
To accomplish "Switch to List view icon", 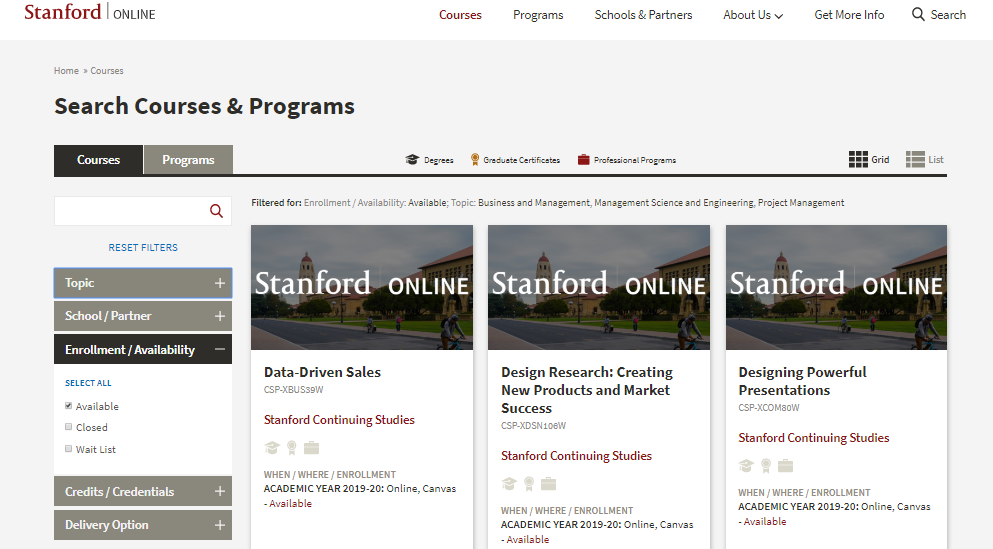I will 915,160.
